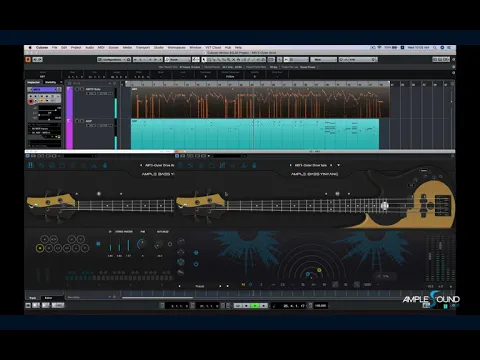Mute the second track

pos(77,121)
